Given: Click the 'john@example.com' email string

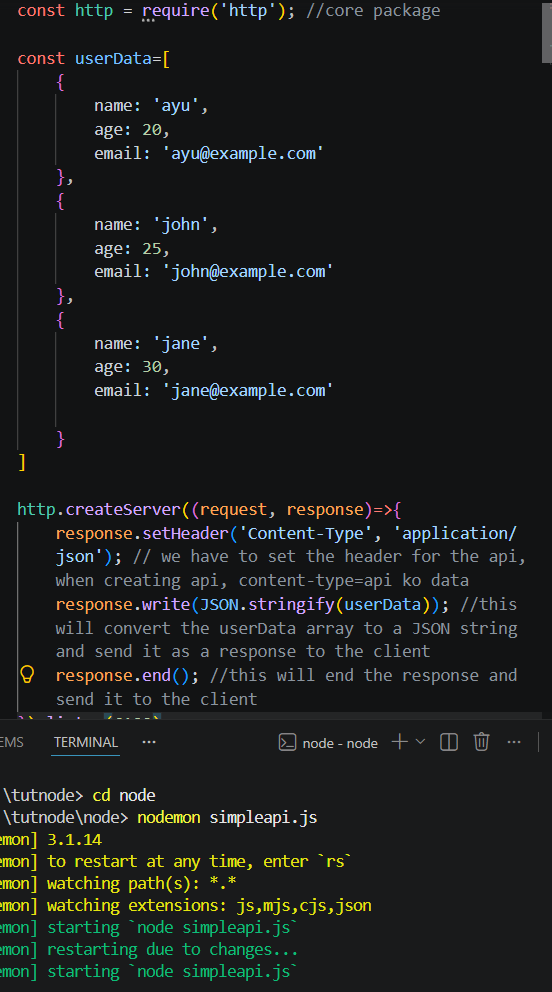Looking at the screenshot, I should [248, 271].
